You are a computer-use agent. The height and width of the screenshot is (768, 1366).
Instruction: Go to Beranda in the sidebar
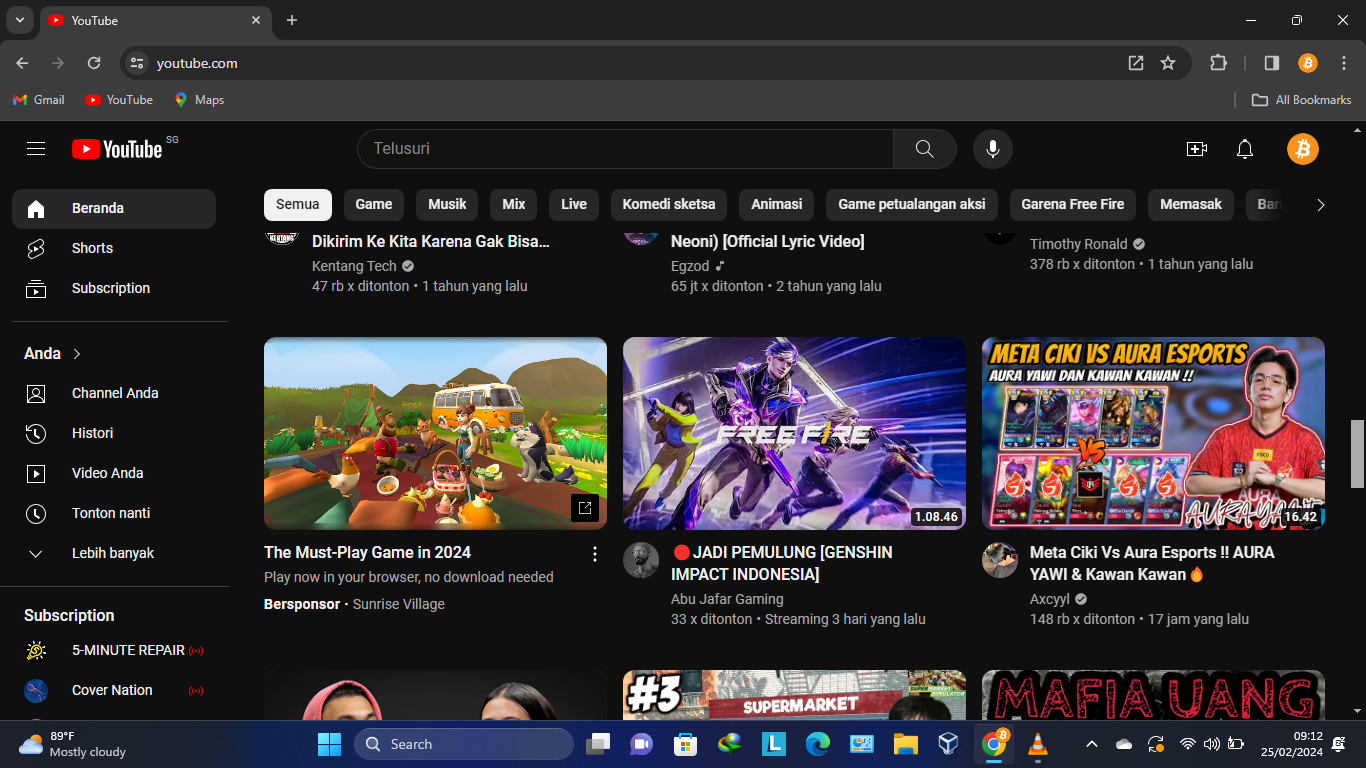114,208
